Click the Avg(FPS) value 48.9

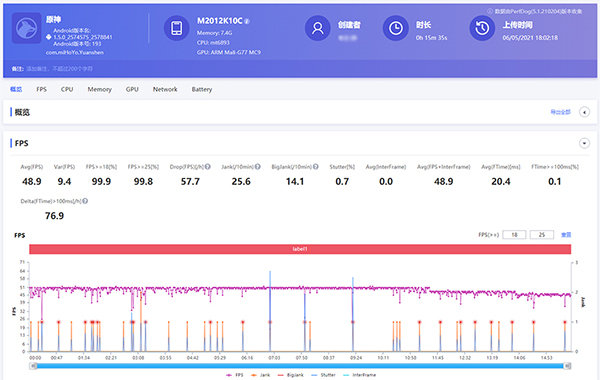31,181
